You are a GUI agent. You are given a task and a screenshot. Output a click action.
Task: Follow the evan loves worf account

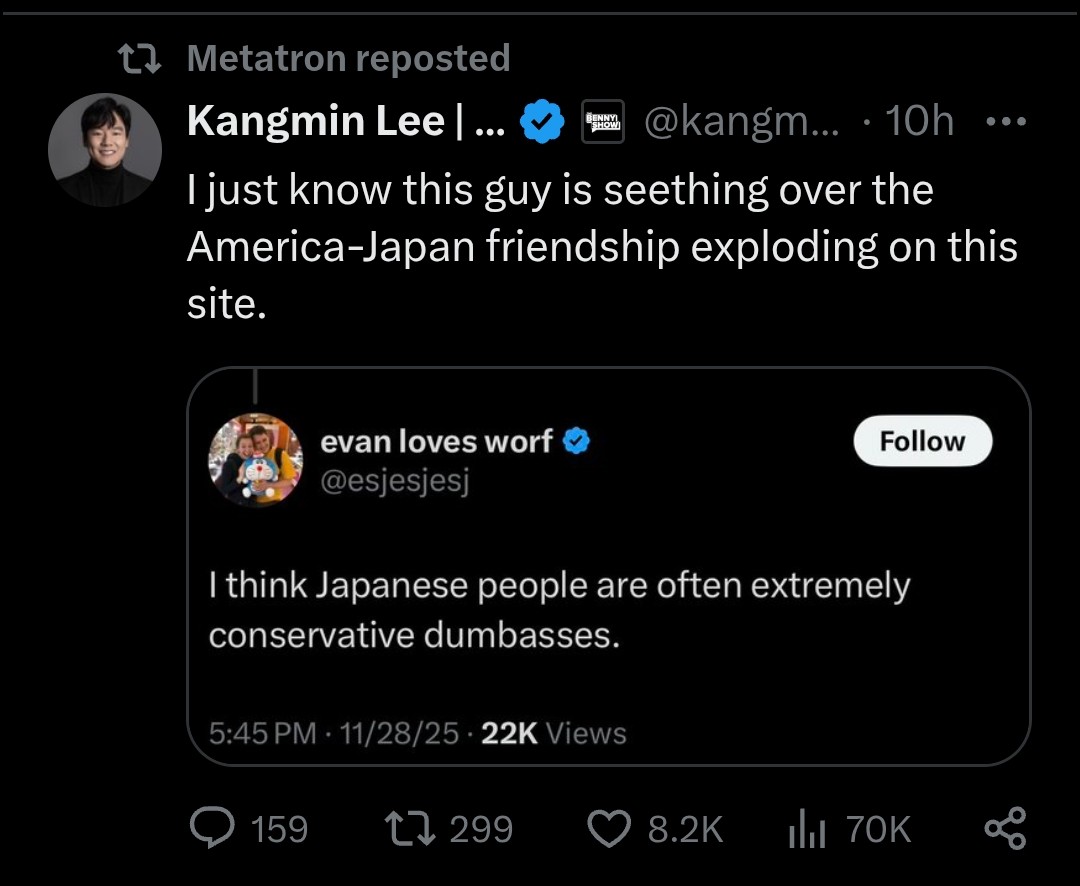click(x=922, y=442)
